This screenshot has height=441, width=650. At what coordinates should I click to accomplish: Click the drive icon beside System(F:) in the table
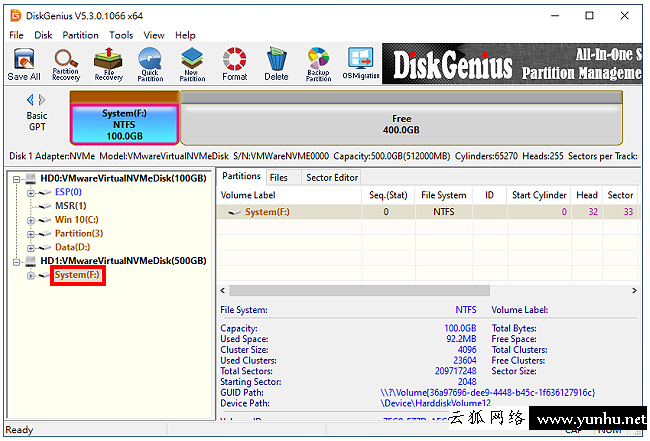coord(235,212)
